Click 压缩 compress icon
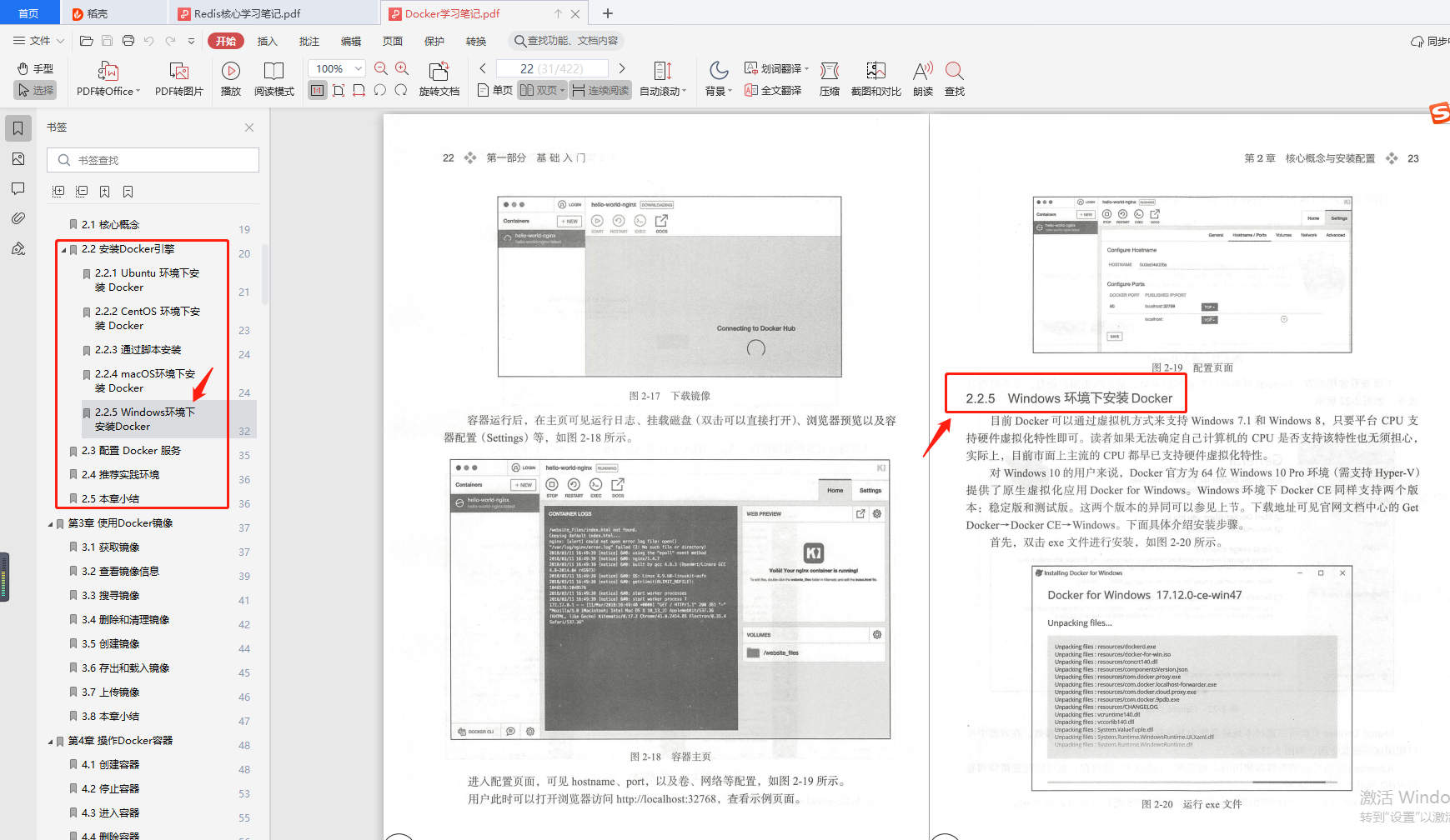Image resolution: width=1450 pixels, height=840 pixels. pos(830,79)
